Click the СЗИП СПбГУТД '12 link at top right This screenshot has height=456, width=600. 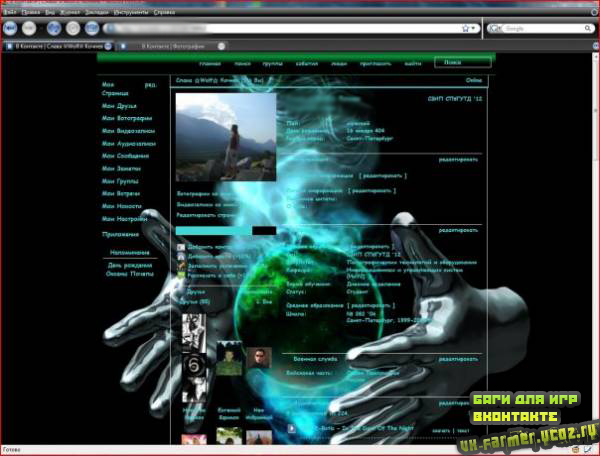[x=455, y=99]
